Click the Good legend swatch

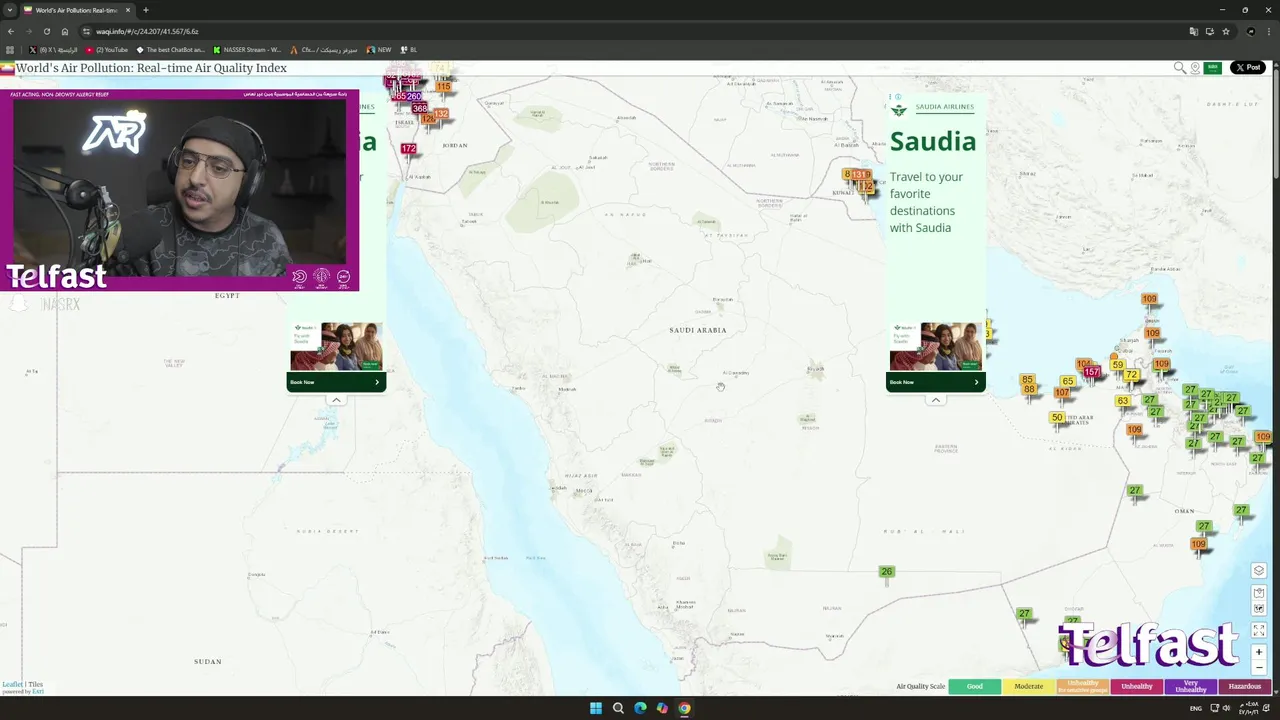tap(974, 686)
